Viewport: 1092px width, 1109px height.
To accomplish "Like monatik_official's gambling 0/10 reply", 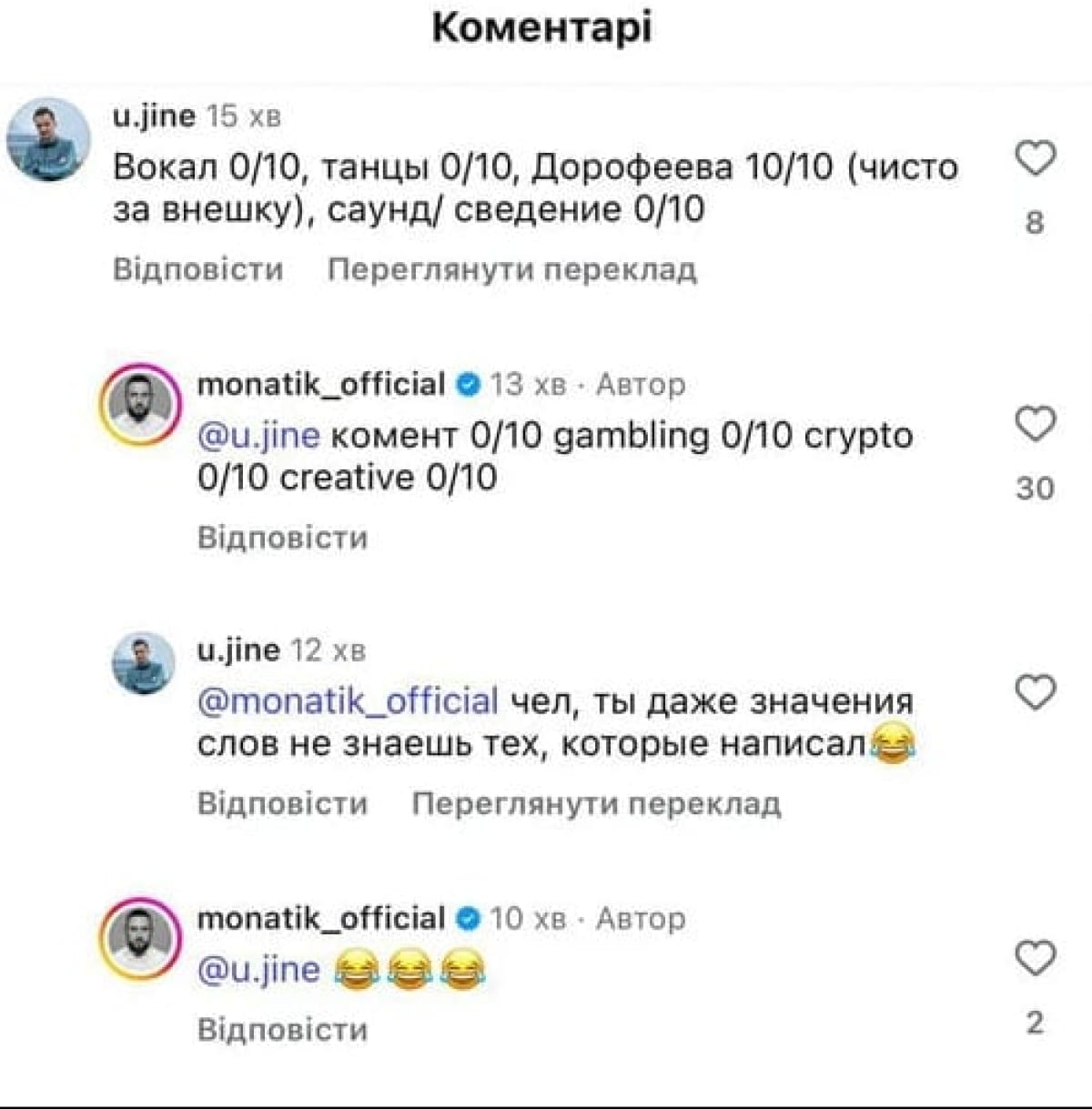I will pos(1035,424).
